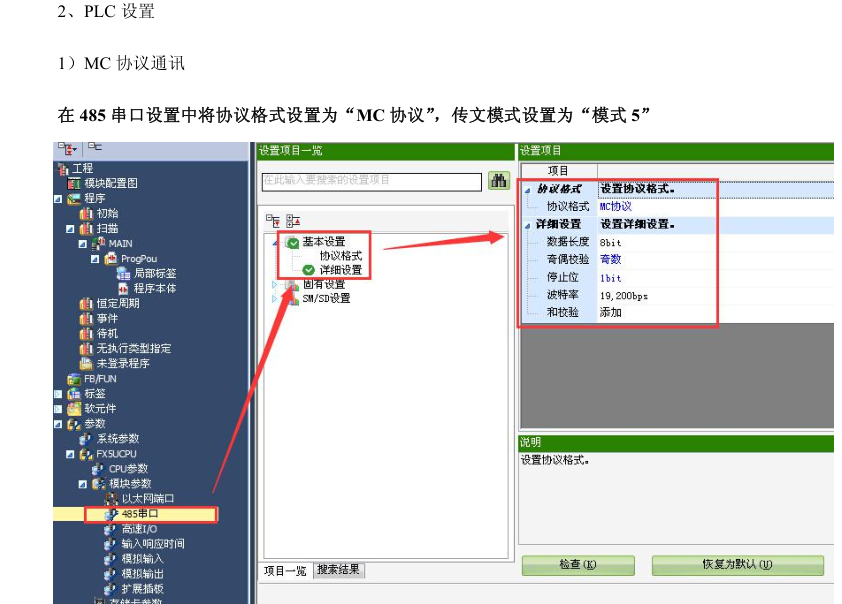The height and width of the screenshot is (604, 842).
Task: Collapse the 程序 node in project tree
Action: [58, 198]
